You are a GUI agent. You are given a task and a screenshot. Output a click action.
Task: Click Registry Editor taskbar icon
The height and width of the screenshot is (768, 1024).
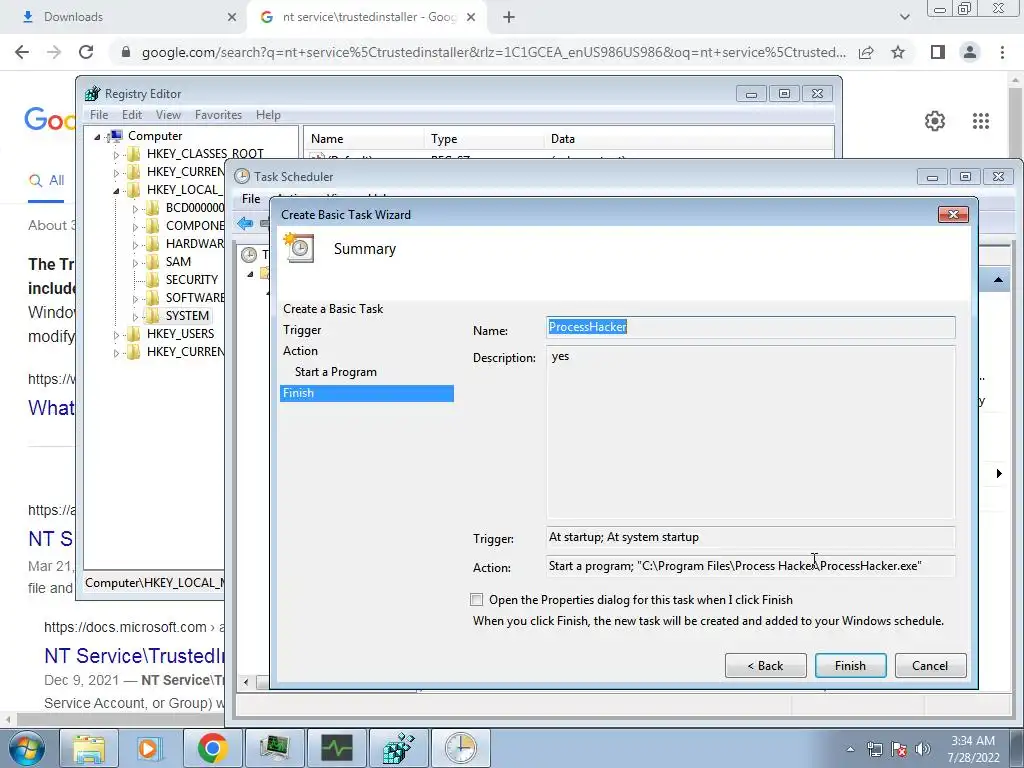[399, 748]
